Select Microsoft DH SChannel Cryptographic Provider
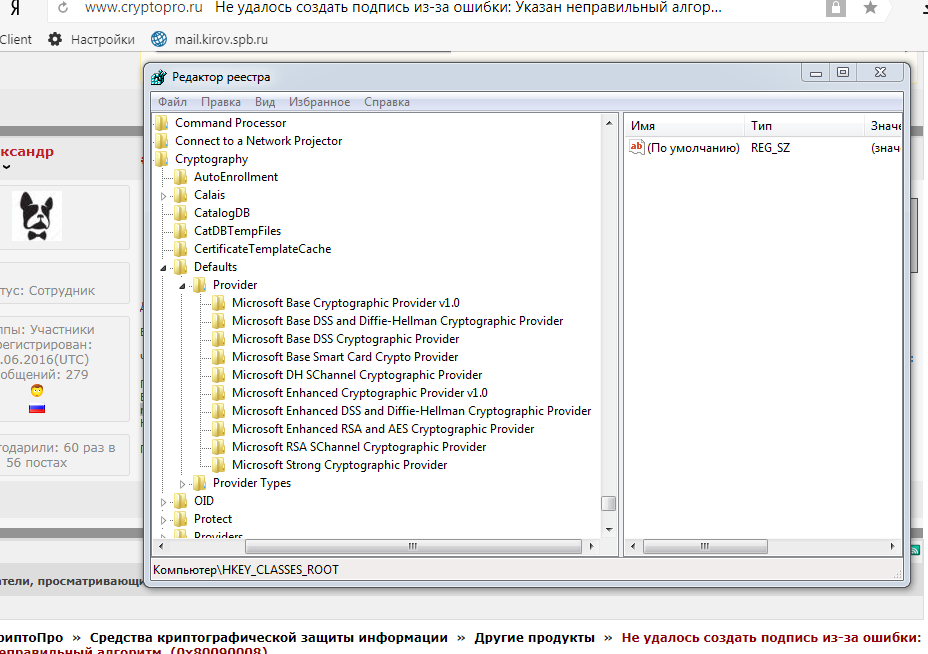Viewport: 928px width, 654px height. [357, 375]
